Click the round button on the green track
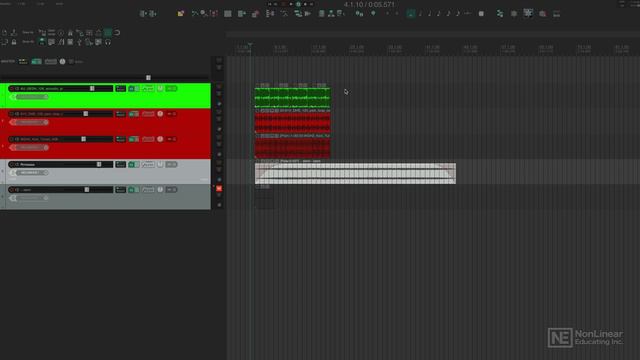The image size is (640, 360). pos(160,89)
